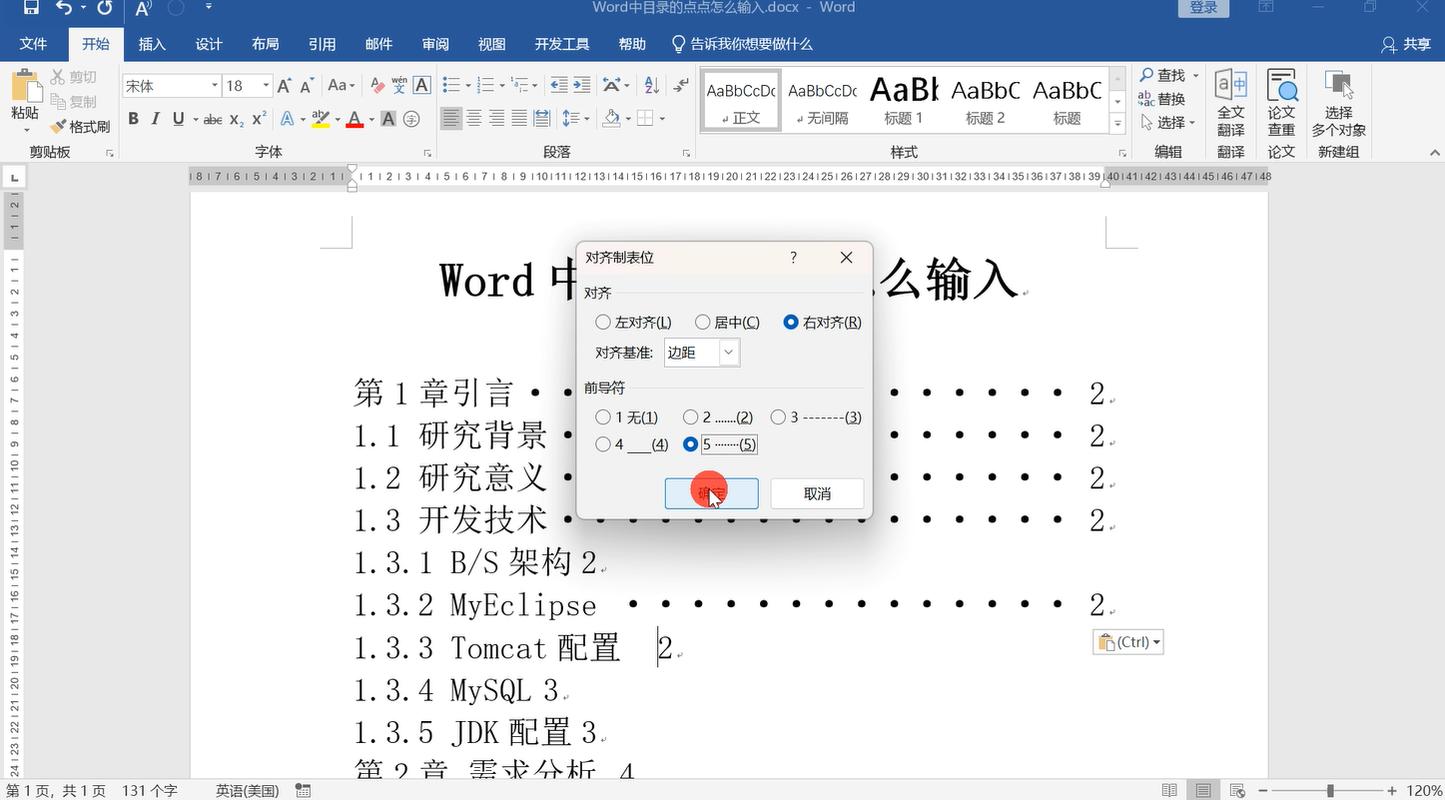
Task: Click the ruler tab selector
Action: (x=14, y=178)
